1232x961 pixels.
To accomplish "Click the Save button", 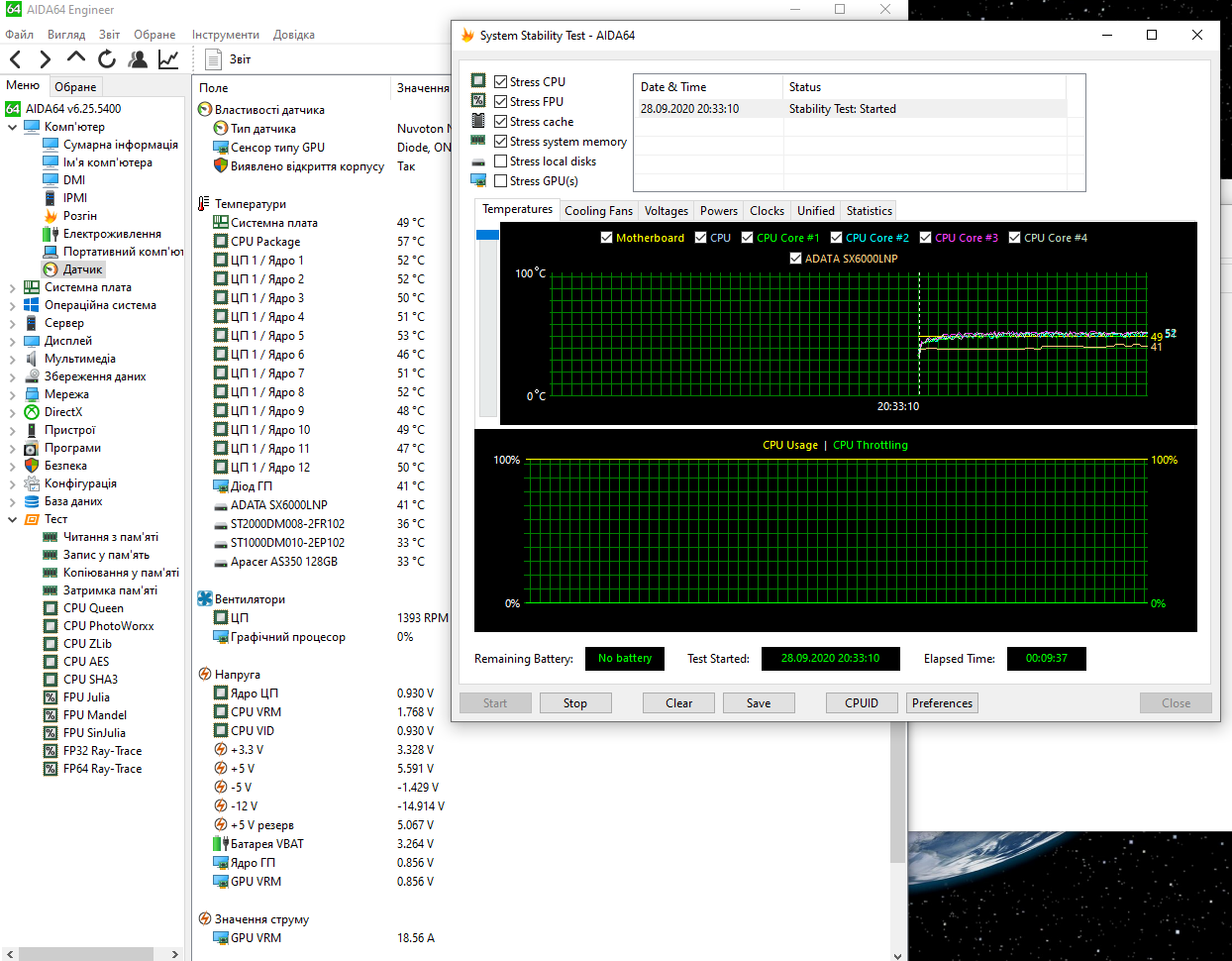I will coord(759,703).
